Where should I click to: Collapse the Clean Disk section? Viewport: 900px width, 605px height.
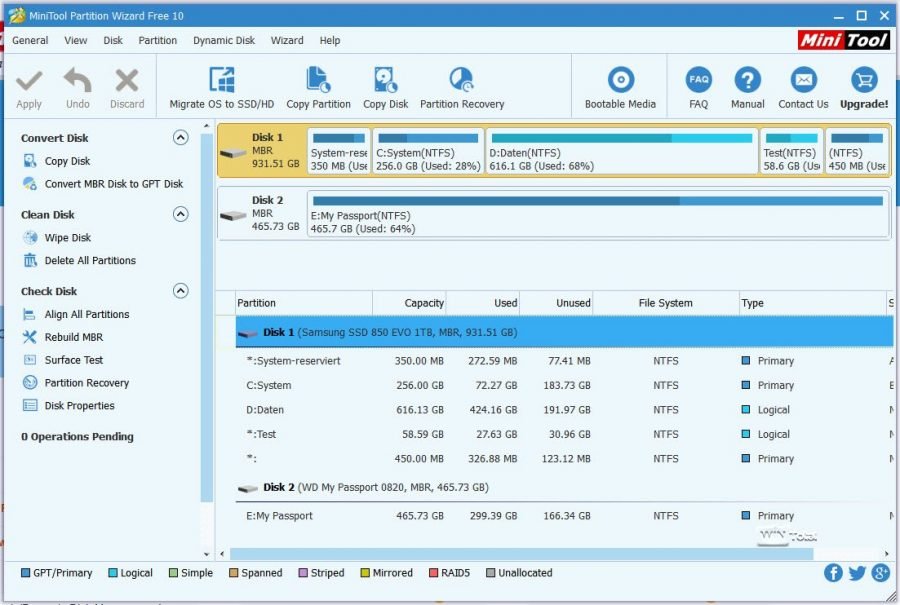(181, 214)
